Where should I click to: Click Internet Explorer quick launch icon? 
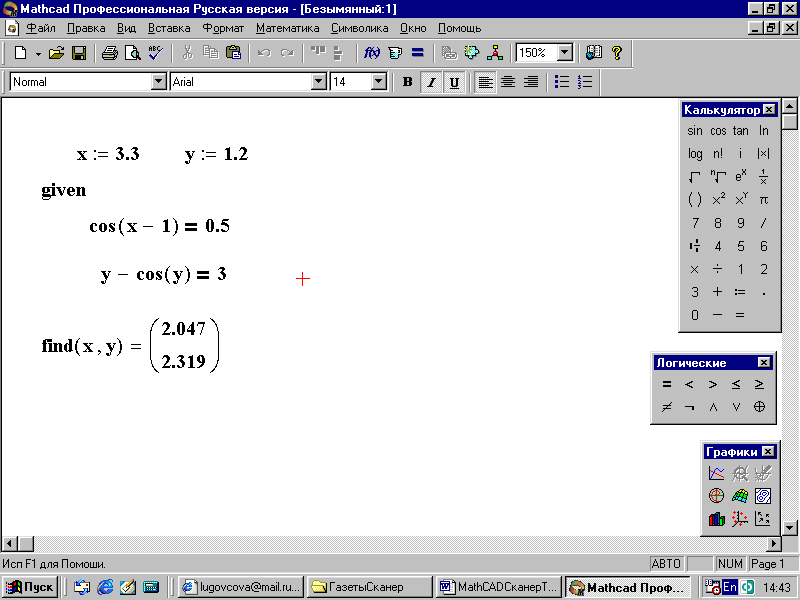point(105,587)
